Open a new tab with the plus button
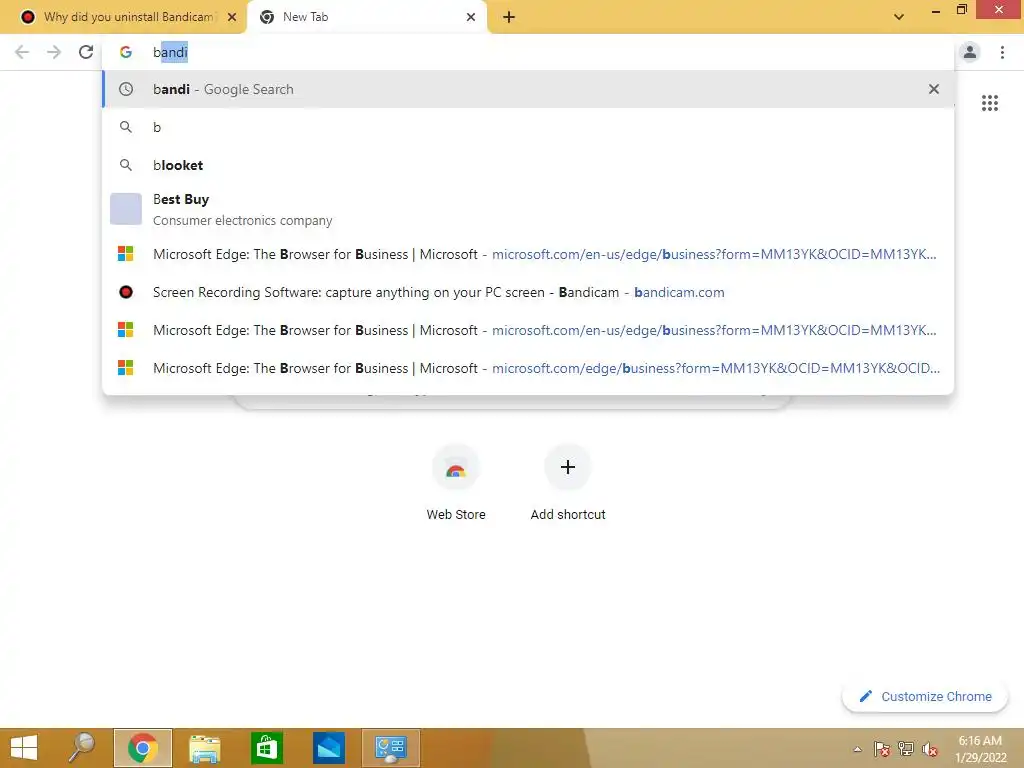Screen dimensions: 1024x768 [x=509, y=17]
